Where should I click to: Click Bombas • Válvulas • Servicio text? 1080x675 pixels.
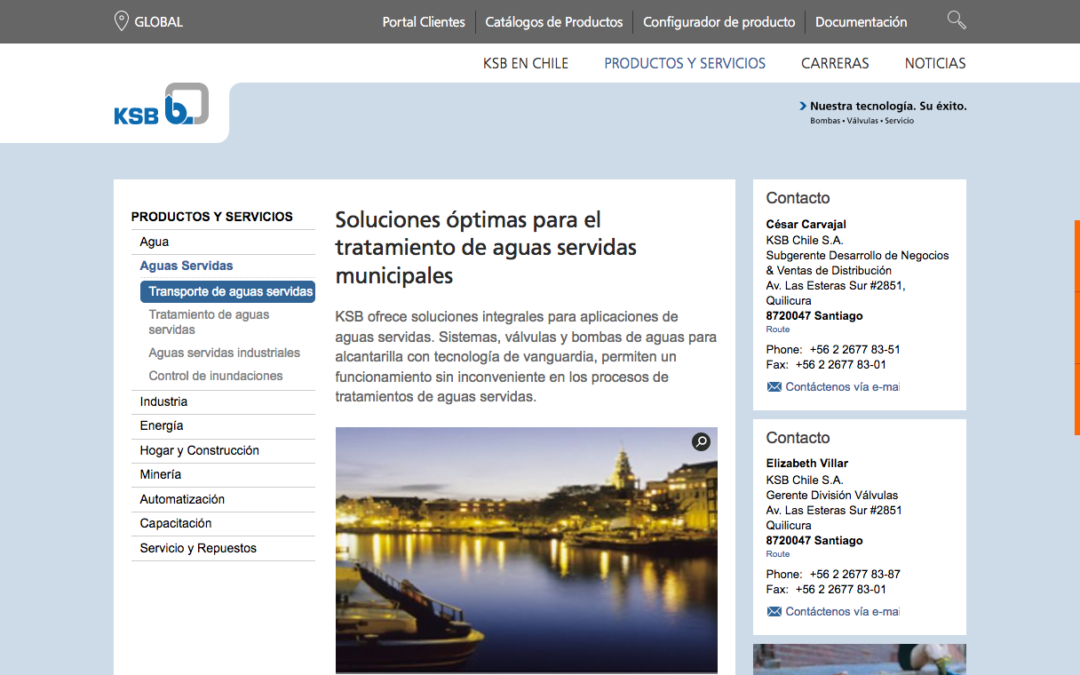tap(862, 121)
